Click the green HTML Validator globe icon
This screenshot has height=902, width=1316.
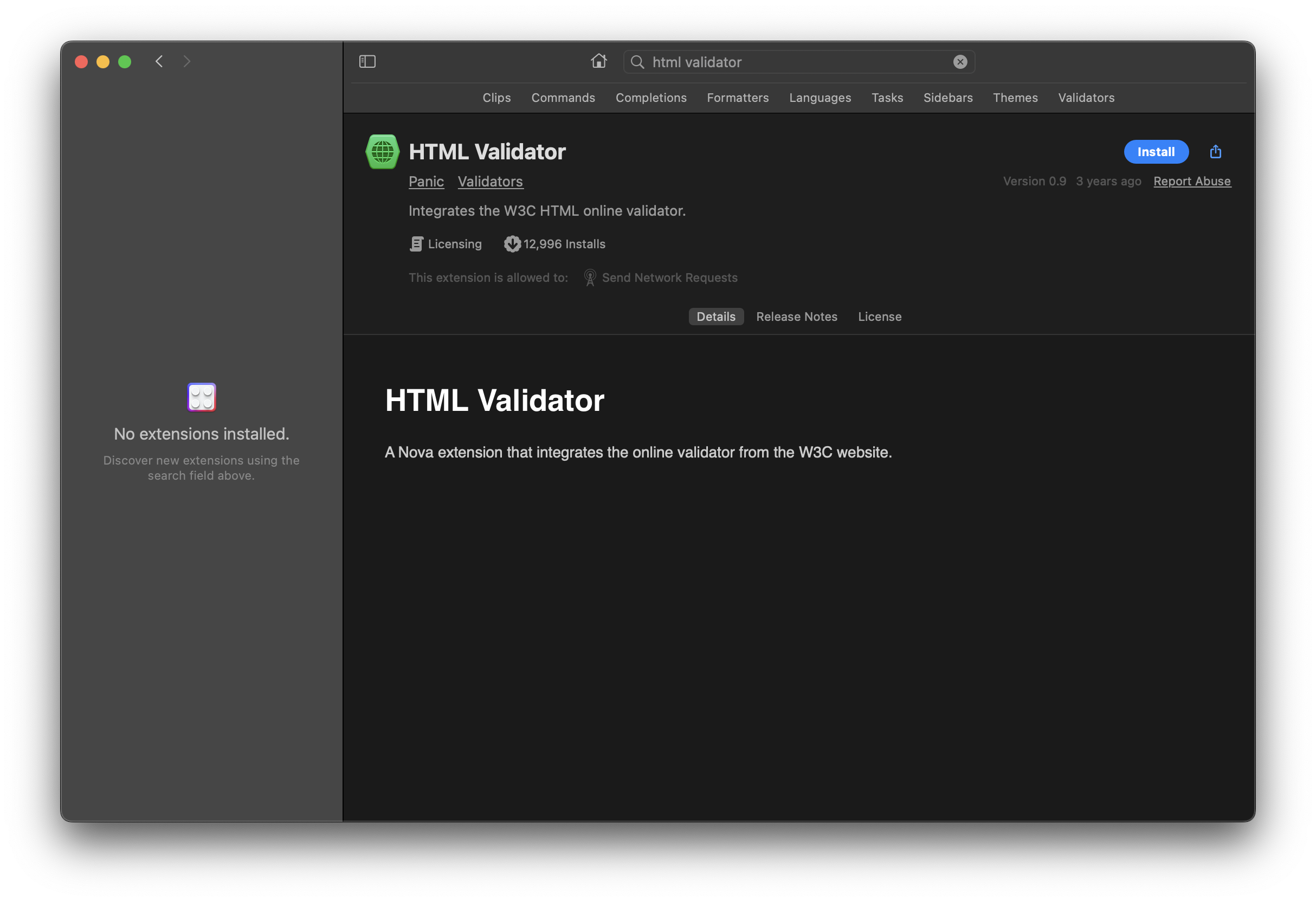(382, 151)
